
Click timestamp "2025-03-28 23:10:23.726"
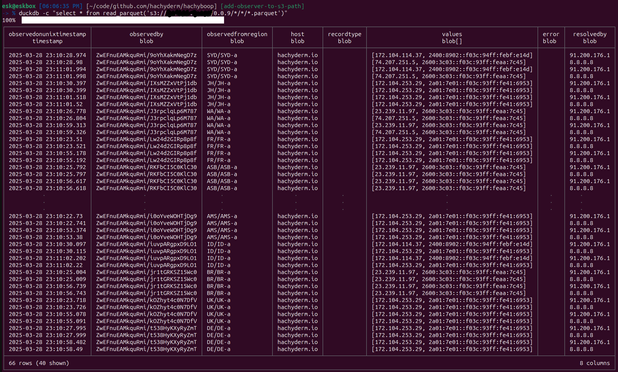tap(47, 307)
